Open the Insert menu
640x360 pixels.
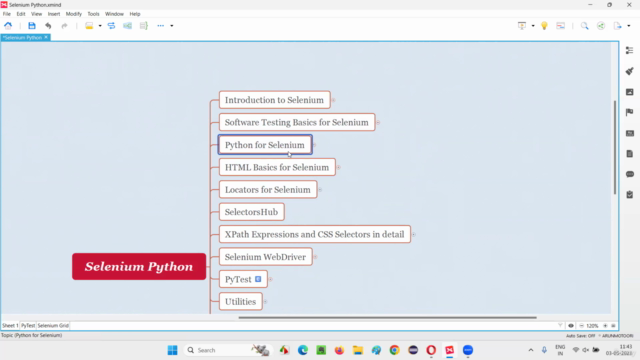[x=53, y=14]
